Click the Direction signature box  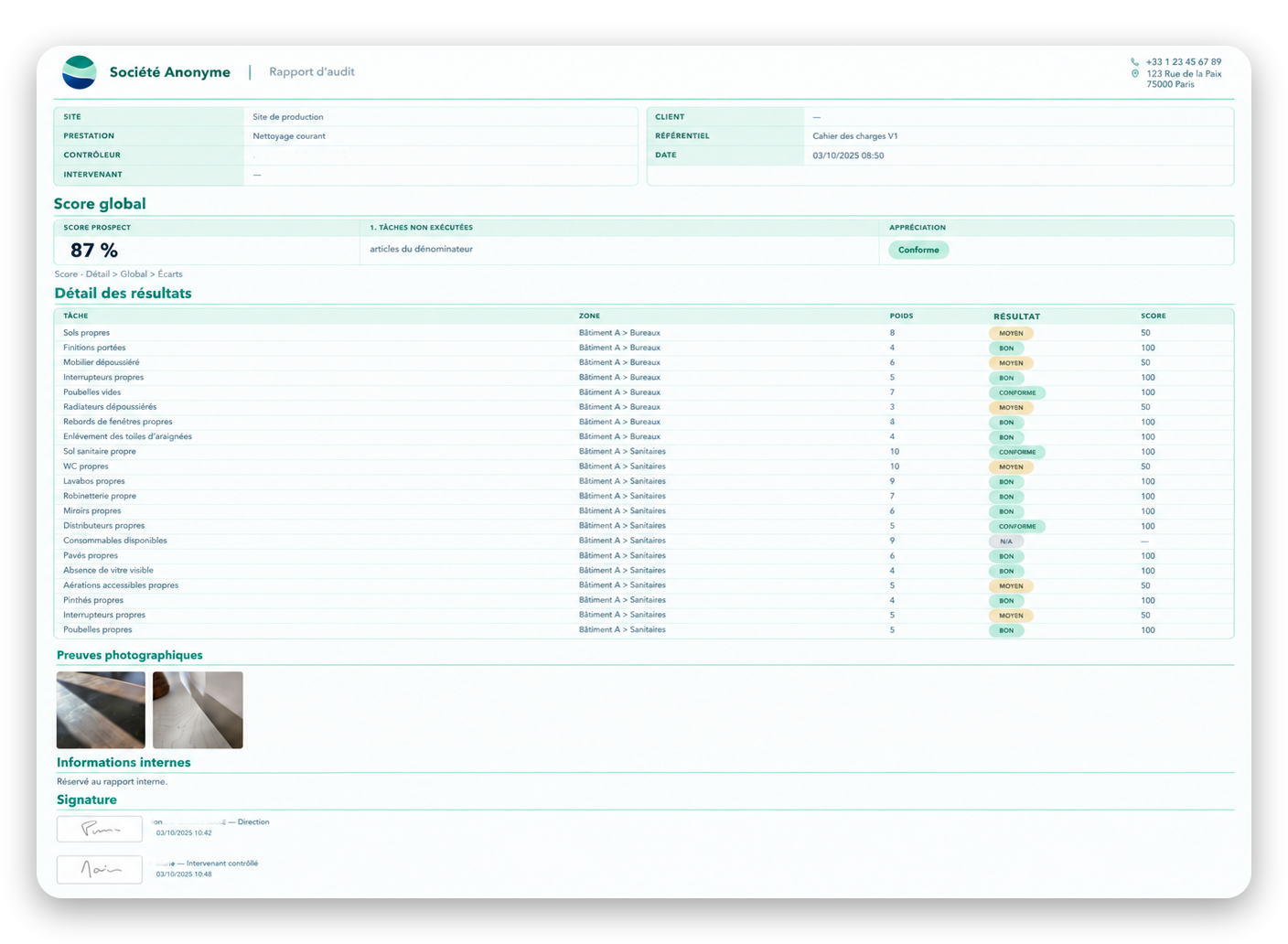(x=100, y=829)
